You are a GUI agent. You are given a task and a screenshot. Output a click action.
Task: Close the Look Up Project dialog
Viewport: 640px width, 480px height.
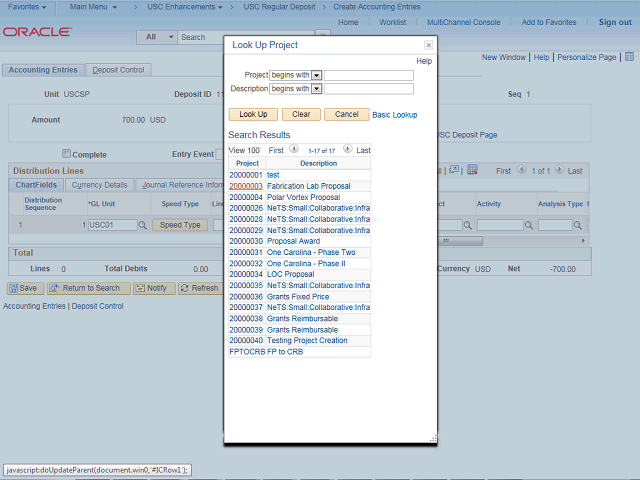click(x=428, y=45)
